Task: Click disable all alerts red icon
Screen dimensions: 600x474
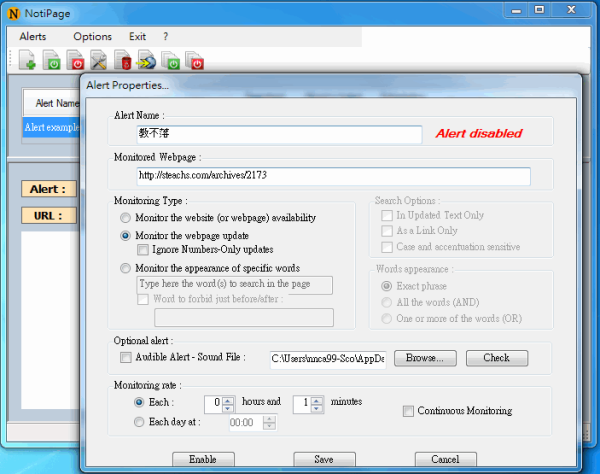Action: (x=194, y=60)
